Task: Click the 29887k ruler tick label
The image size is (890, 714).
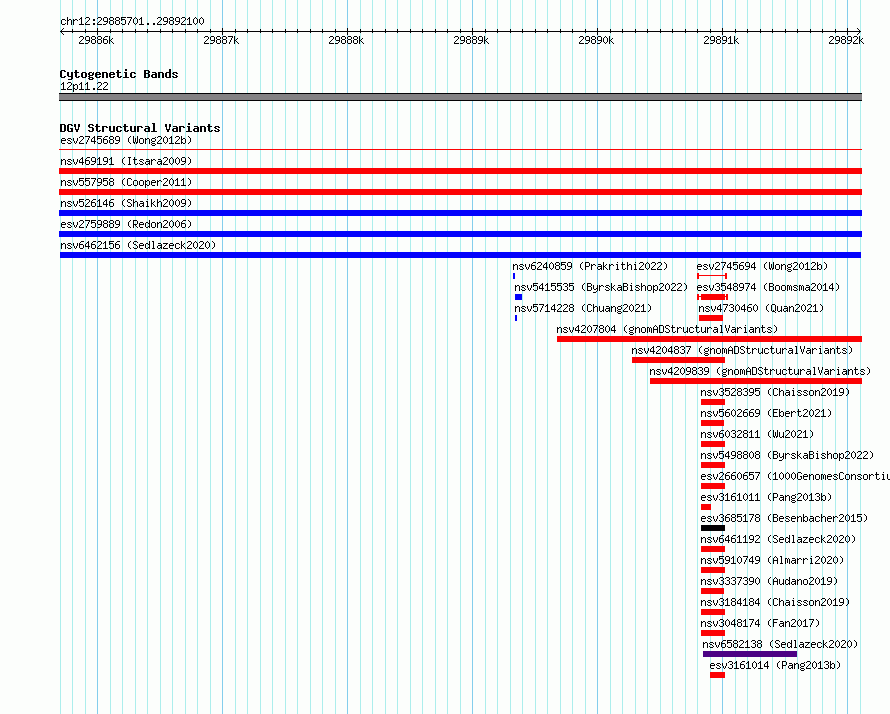Action: [x=221, y=40]
